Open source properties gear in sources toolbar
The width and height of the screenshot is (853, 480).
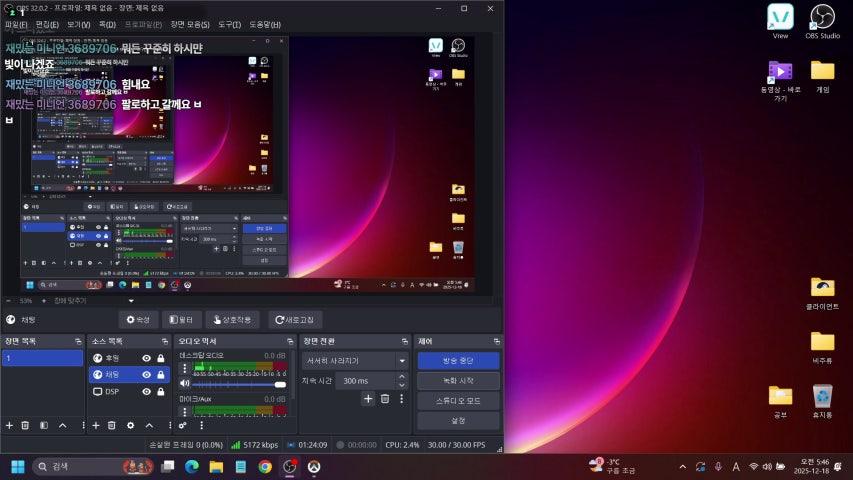(x=130, y=425)
